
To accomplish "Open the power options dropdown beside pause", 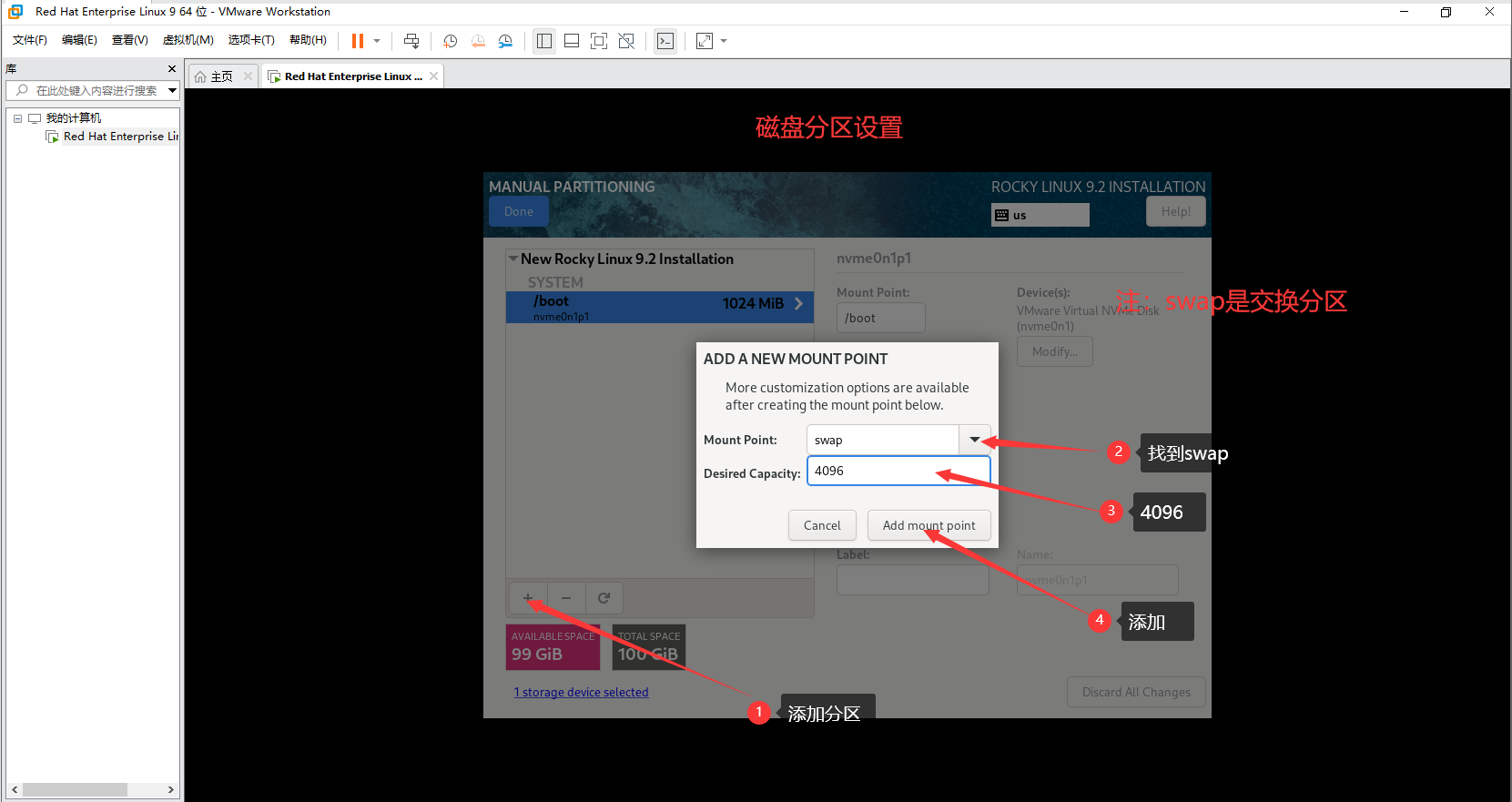I will click(377, 41).
